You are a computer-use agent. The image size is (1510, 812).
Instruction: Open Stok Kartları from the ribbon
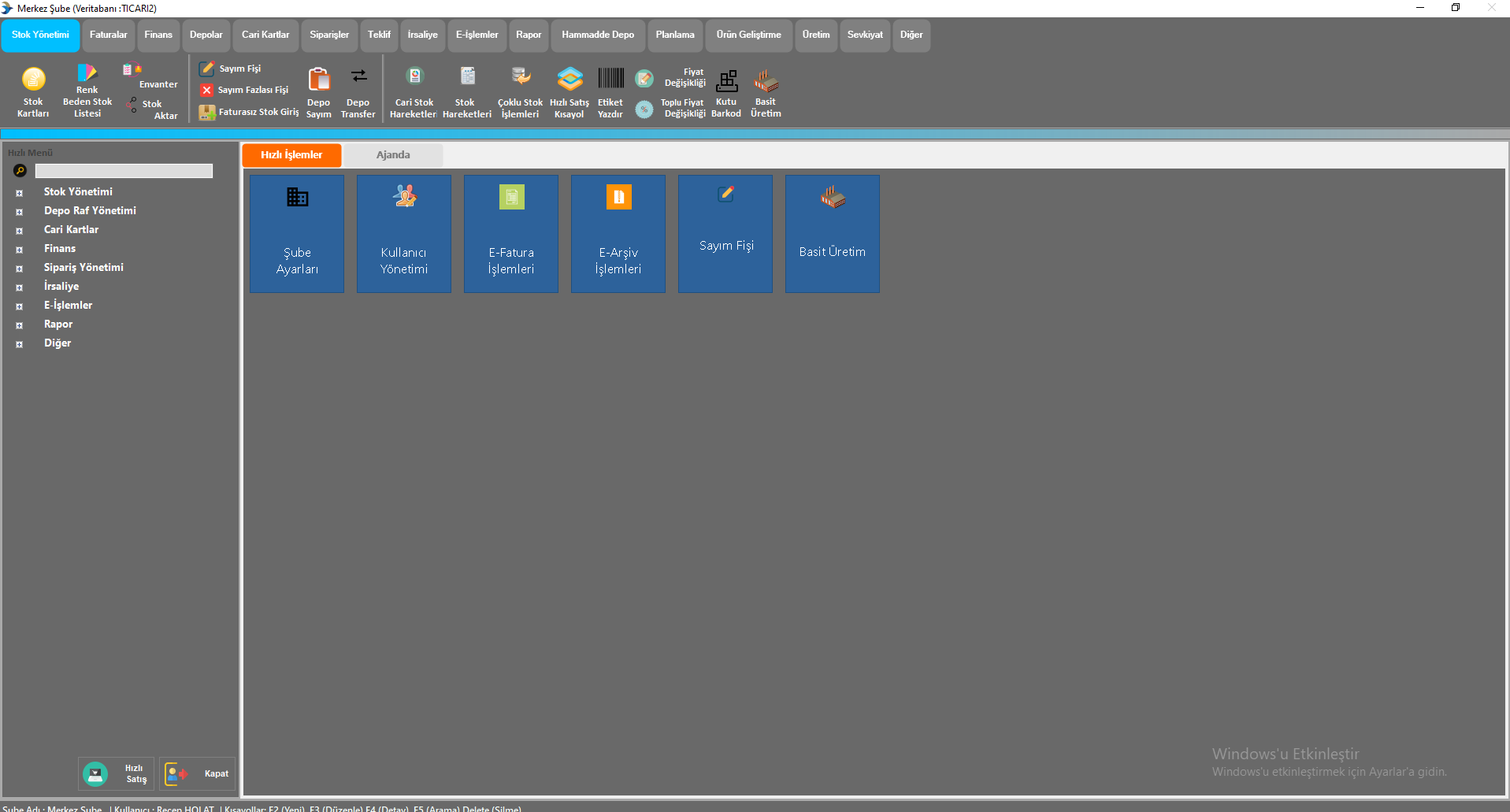33,92
